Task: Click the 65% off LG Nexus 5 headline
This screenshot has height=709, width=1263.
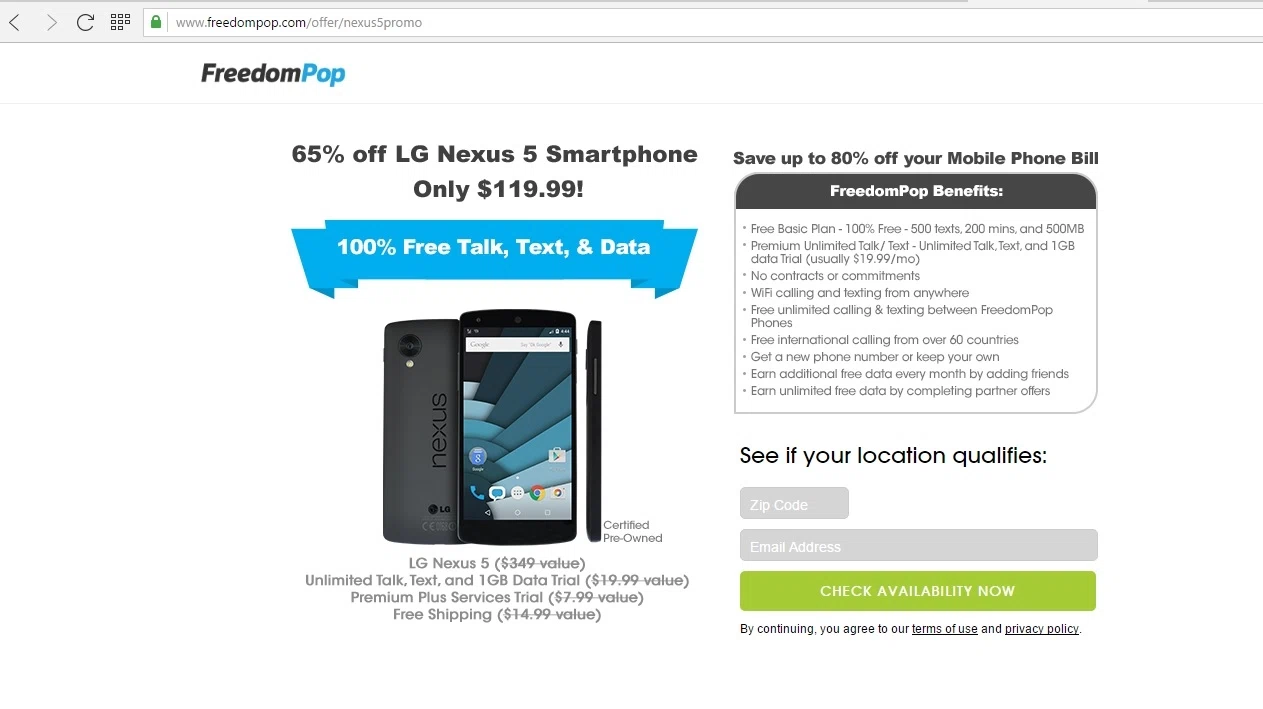Action: point(494,171)
